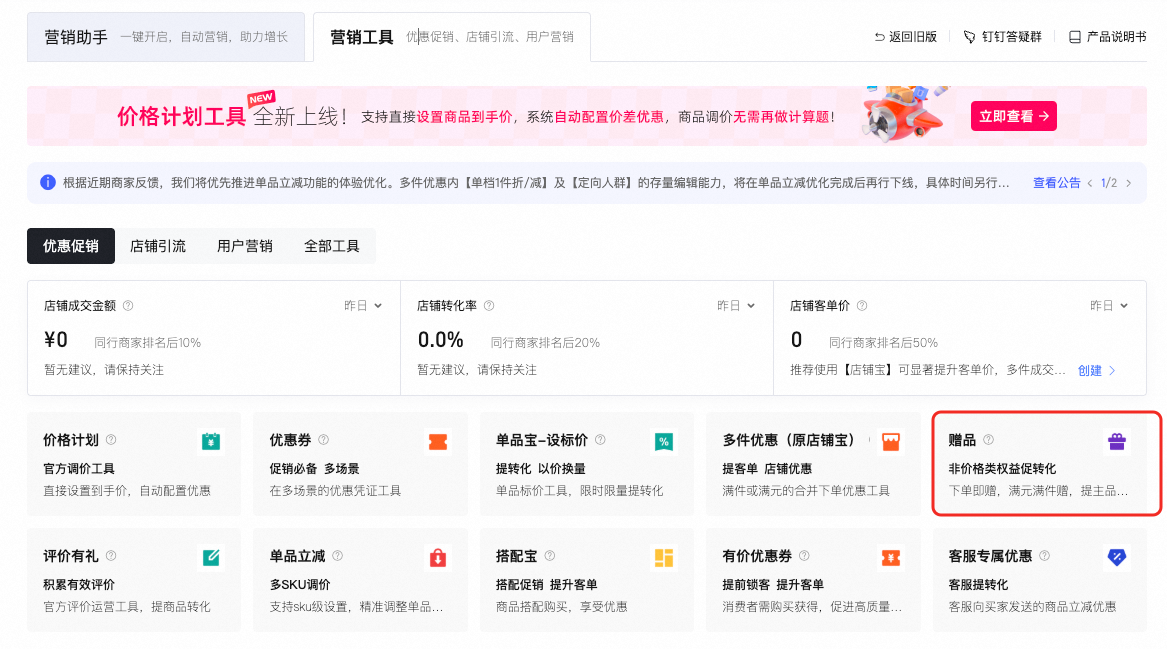
Task: Click the 1/2 announcement page indicator
Action: coord(1109,183)
